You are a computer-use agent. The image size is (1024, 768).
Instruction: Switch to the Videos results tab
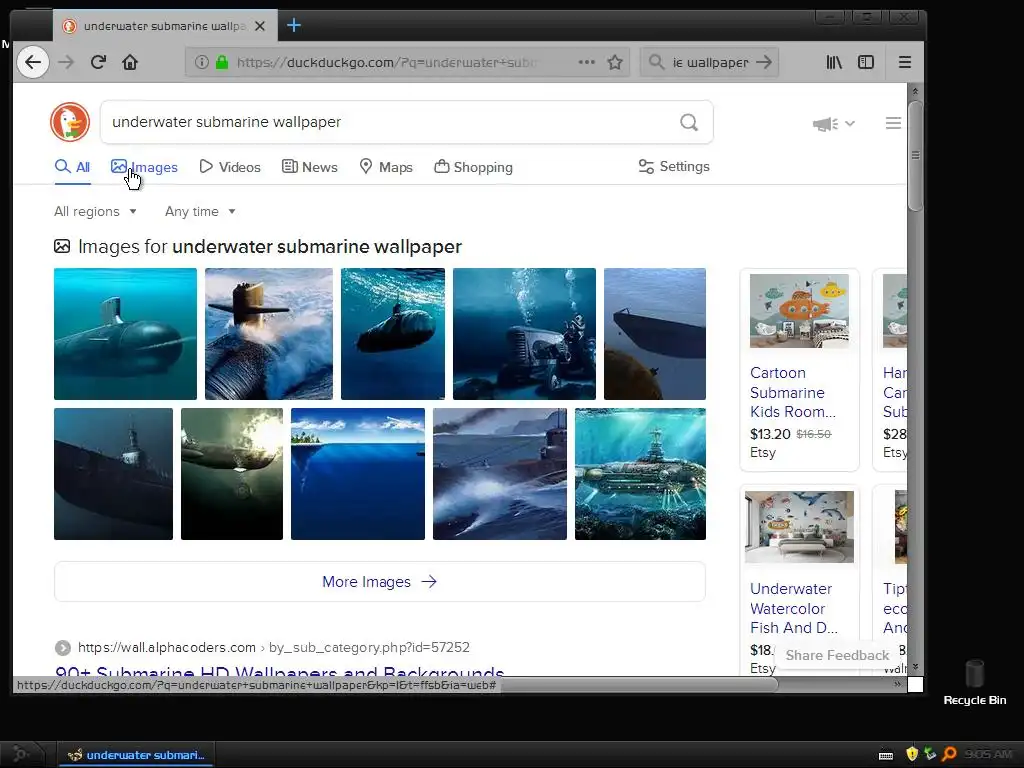pos(230,167)
